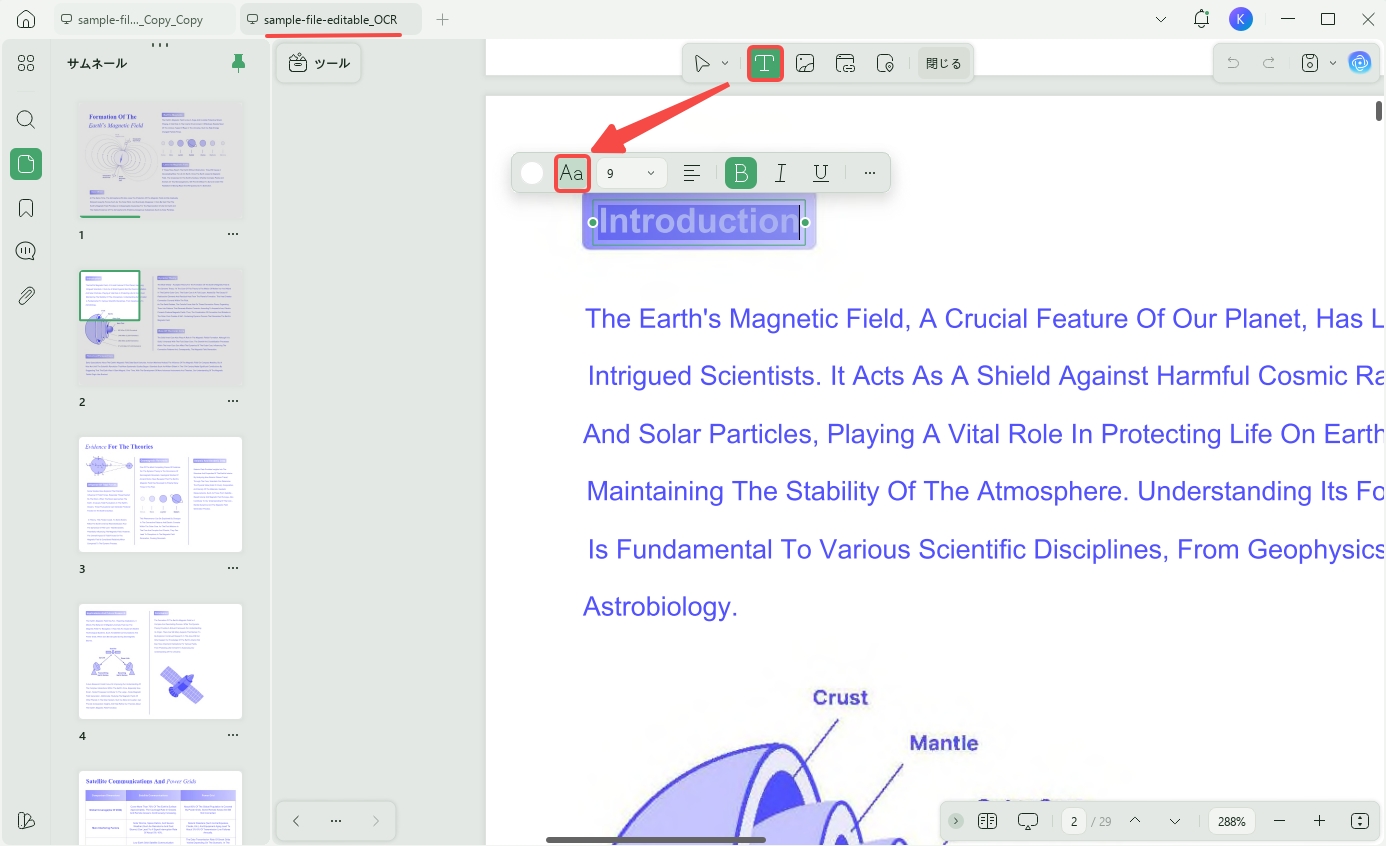
Task: Open the comments panel icon
Action: coord(26,251)
